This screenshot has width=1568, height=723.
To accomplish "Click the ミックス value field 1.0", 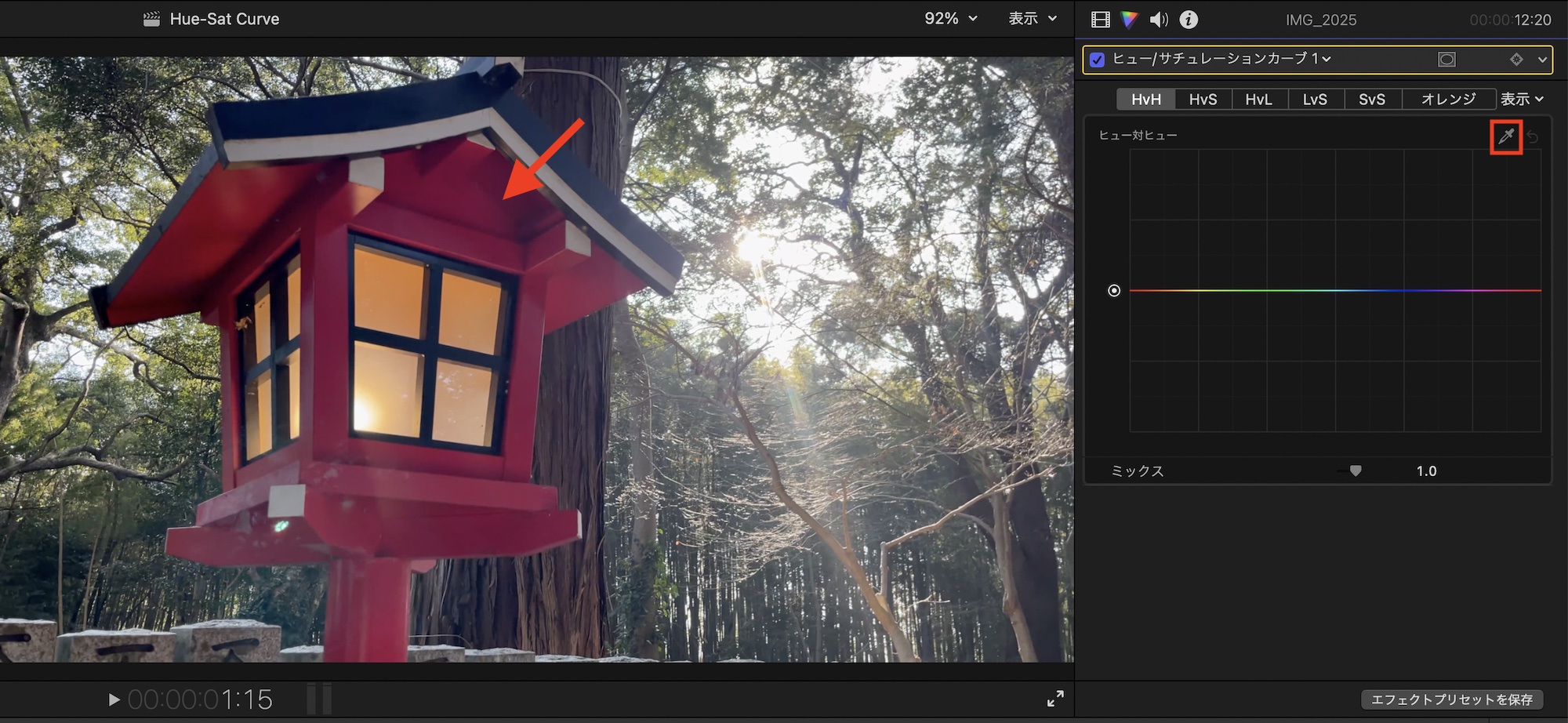I will (x=1426, y=471).
